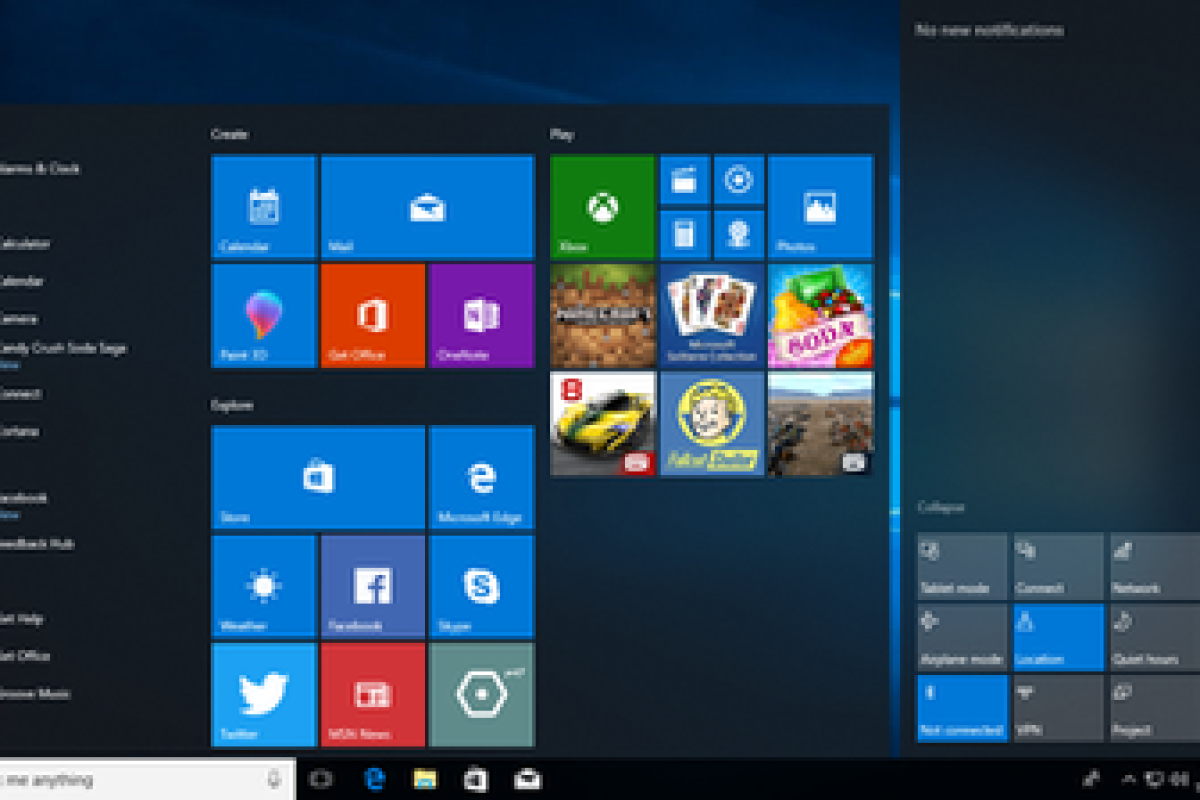Click the Get Office tile
The image size is (1200, 800).
[372, 316]
